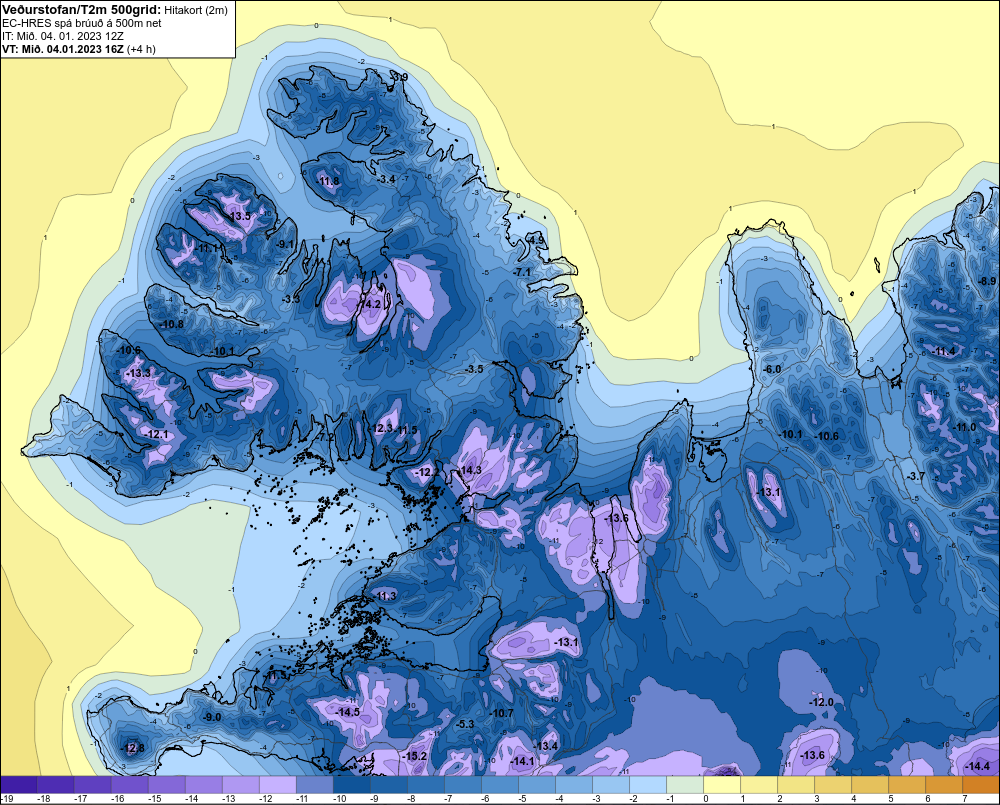This screenshot has height=805, width=1000.
Task: Select the header line 'EC-HRES spá brúuð á 500m net'
Action: pos(82,24)
